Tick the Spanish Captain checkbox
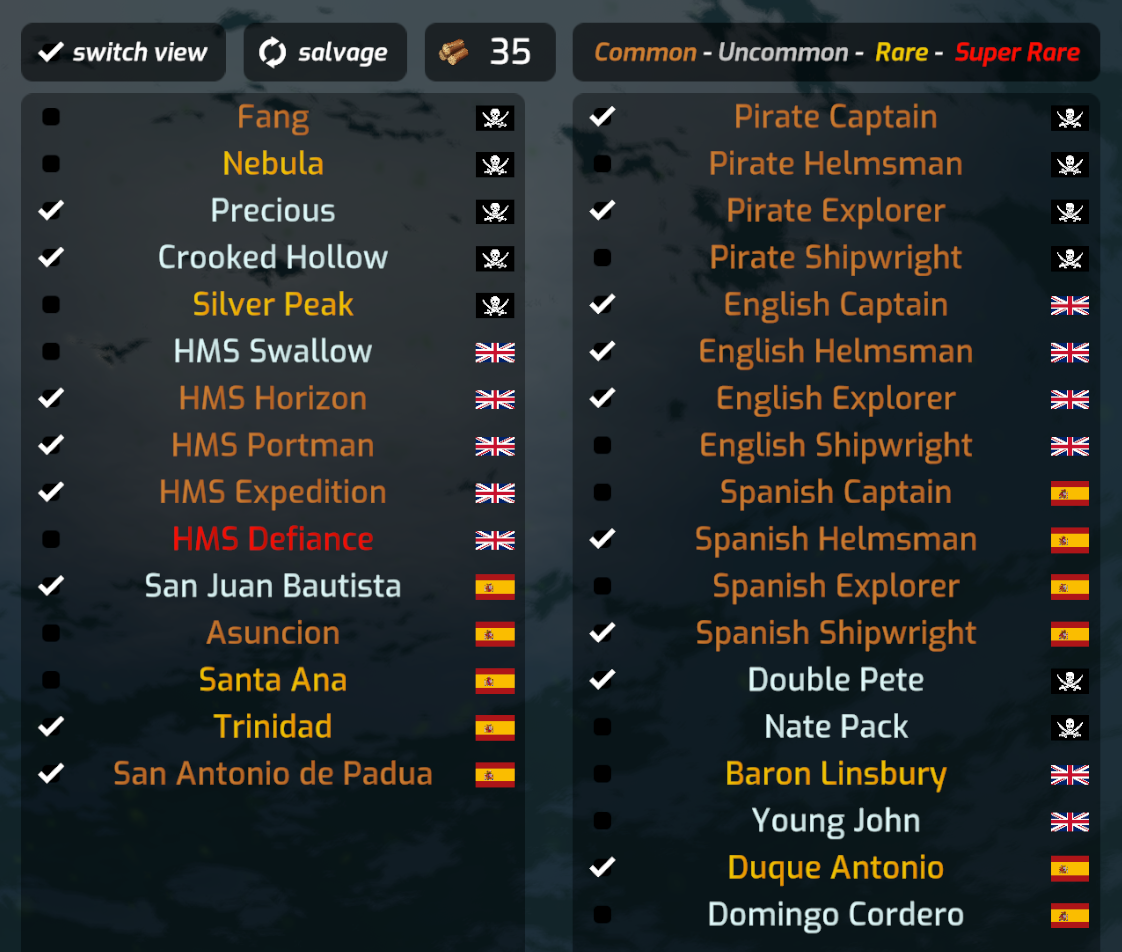 pos(602,492)
